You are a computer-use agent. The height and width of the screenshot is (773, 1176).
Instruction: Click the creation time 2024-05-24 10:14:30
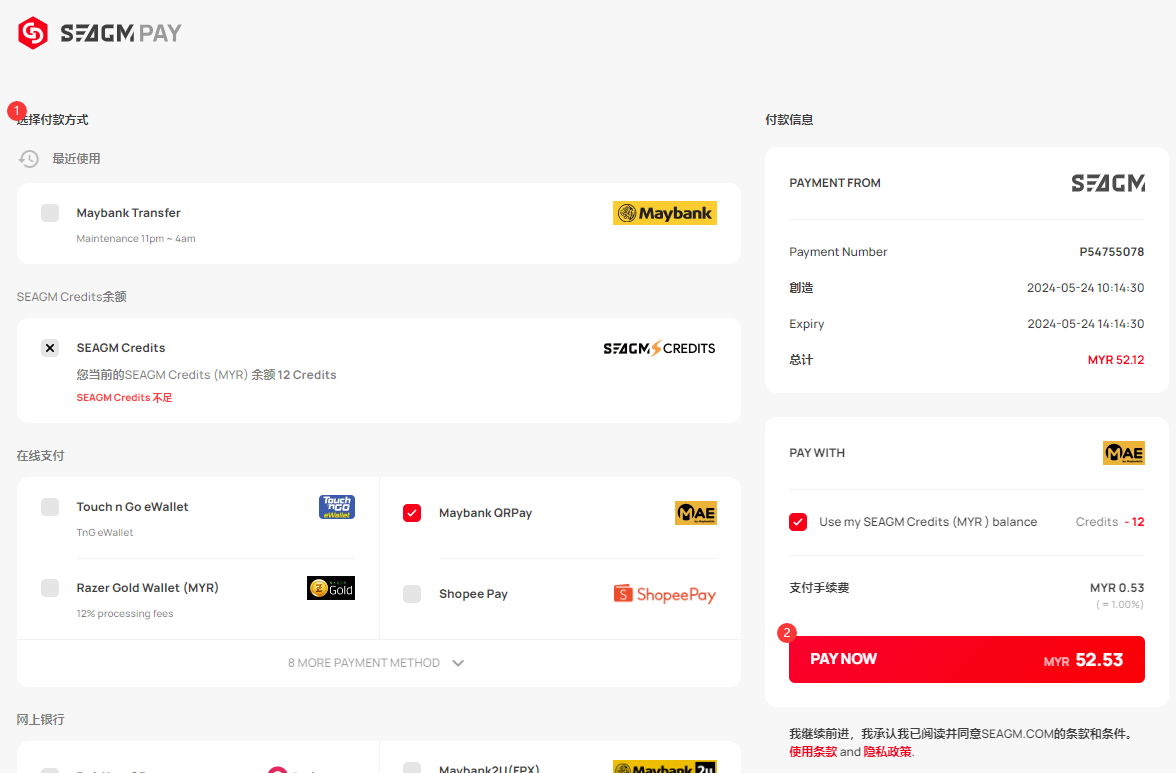(x=1085, y=288)
